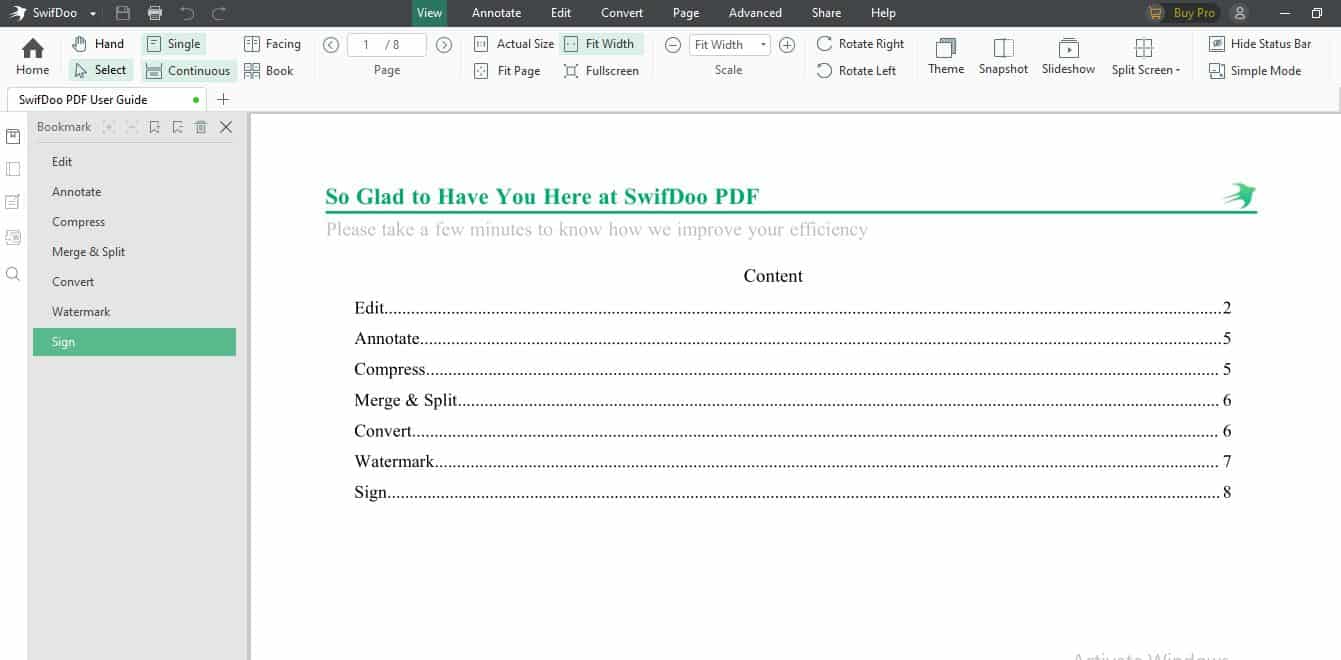Set zoom to Actual Size

coord(513,44)
